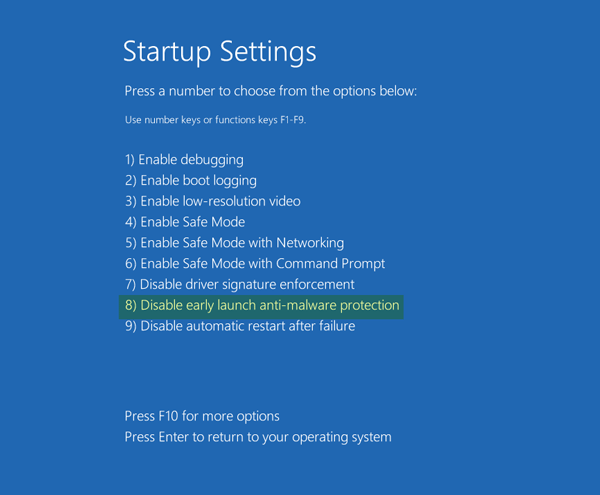Viewport: 600px width, 495px height.
Task: Choose option 4 Enable Safe Mode
Action: click(185, 222)
